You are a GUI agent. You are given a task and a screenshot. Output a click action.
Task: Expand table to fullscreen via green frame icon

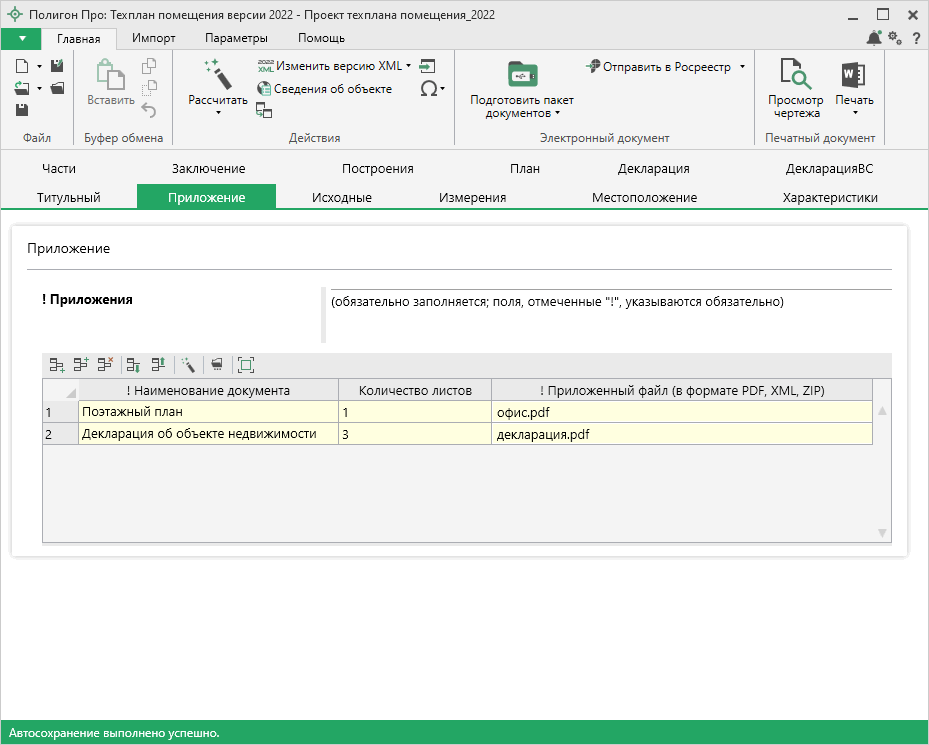click(246, 366)
